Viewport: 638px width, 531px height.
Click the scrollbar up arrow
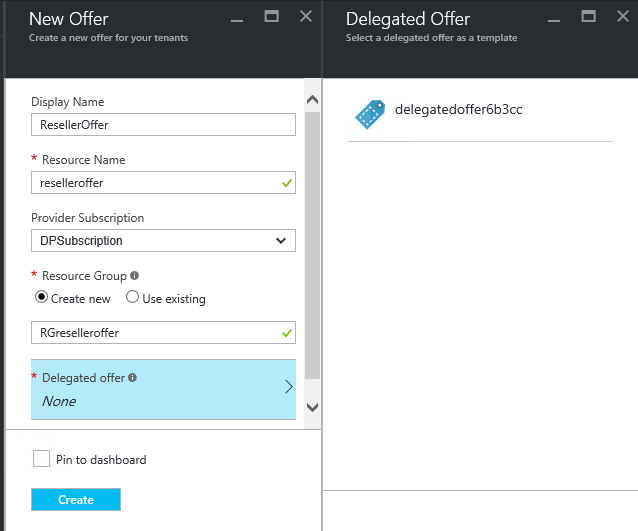(x=311, y=100)
